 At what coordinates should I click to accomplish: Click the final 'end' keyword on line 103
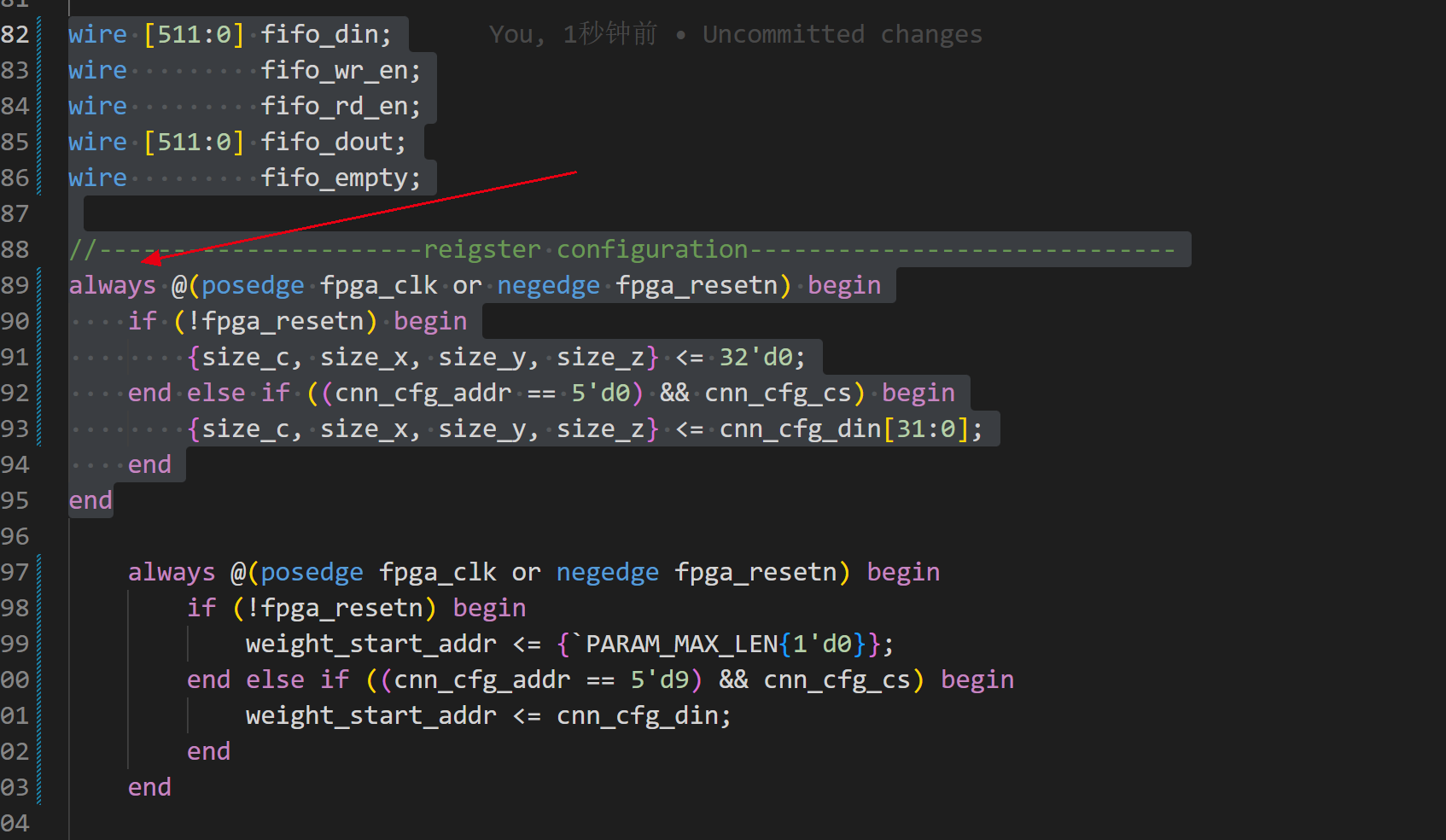(149, 786)
